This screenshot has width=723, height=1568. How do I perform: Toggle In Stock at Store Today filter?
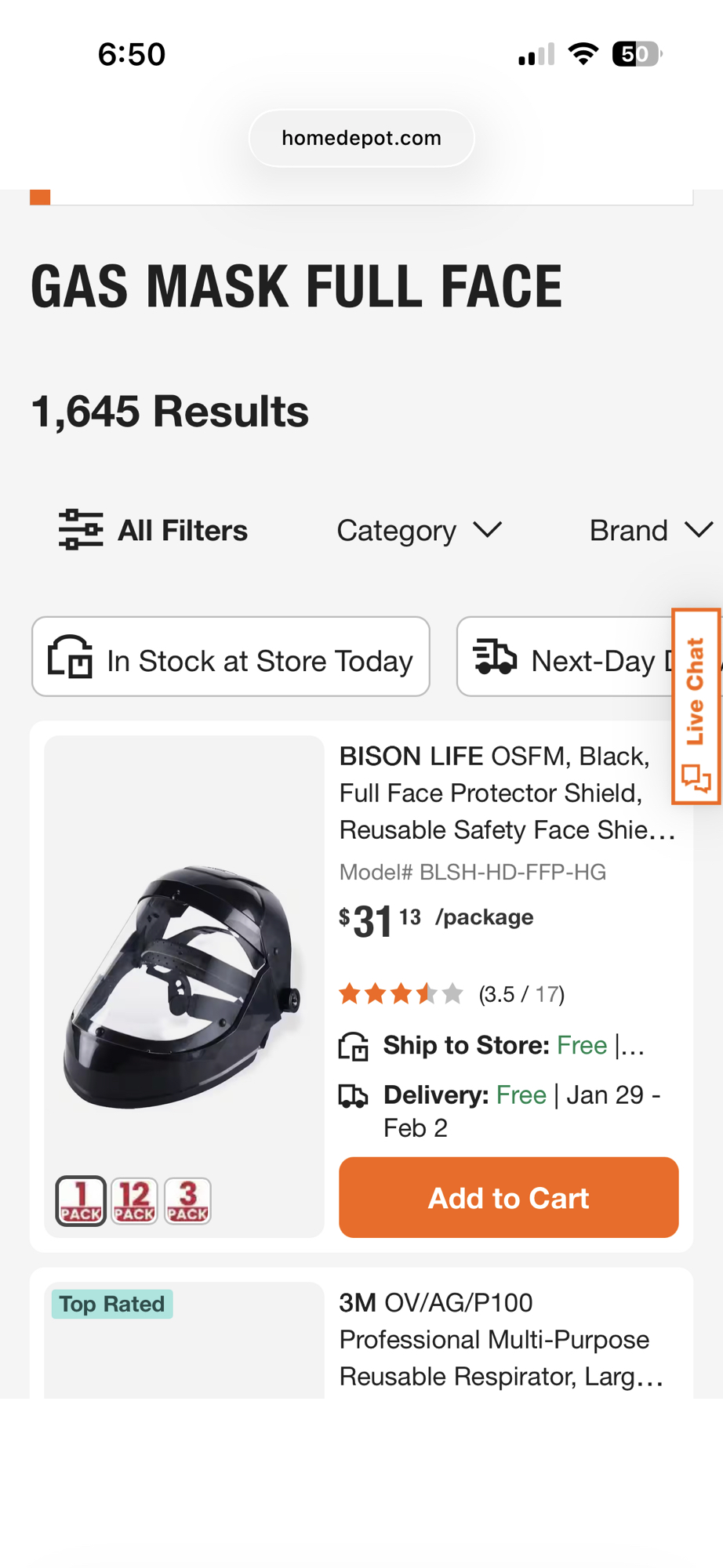click(x=231, y=657)
